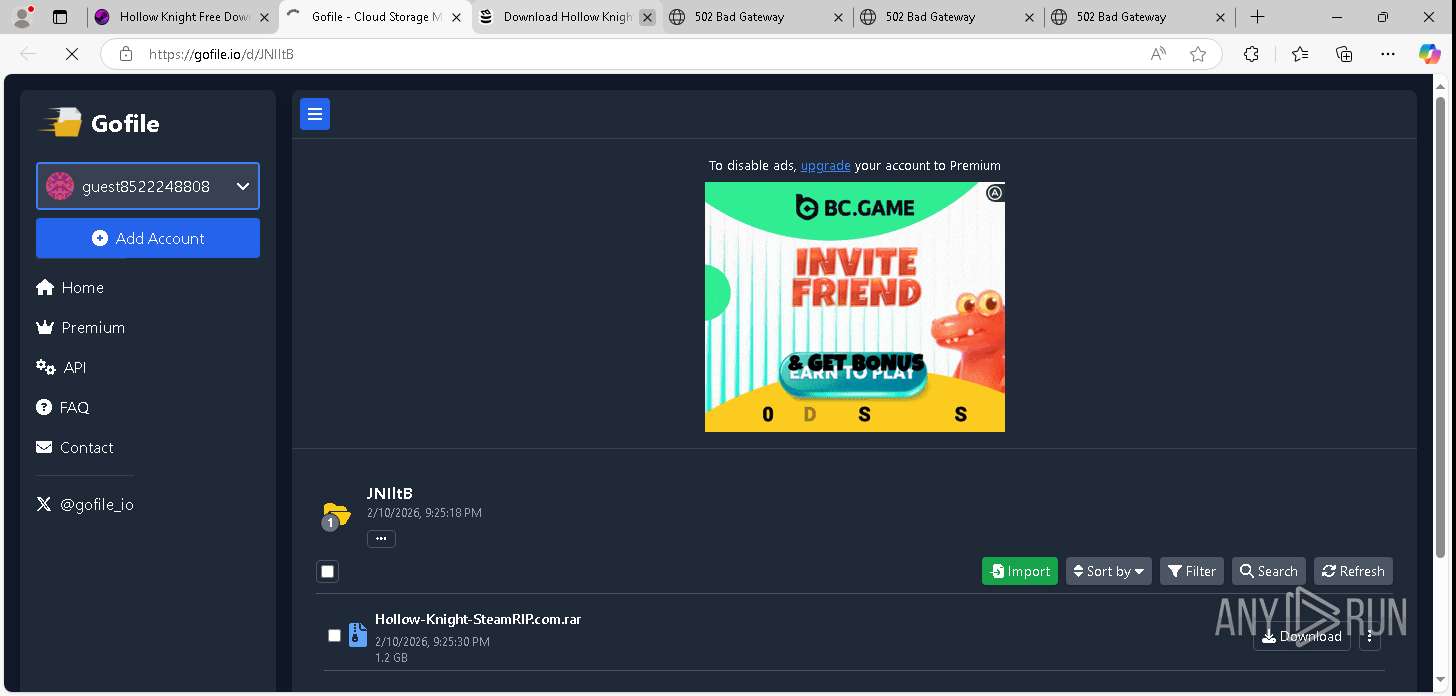Download the Hollow-Knight-SteamRIP.com.rar file
The height and width of the screenshot is (696, 1456).
coord(1302,636)
